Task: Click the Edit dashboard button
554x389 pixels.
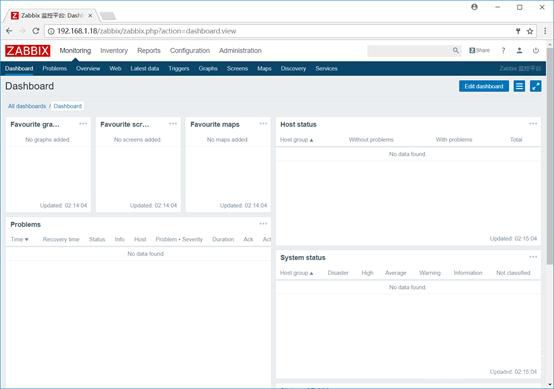Action: [x=484, y=86]
